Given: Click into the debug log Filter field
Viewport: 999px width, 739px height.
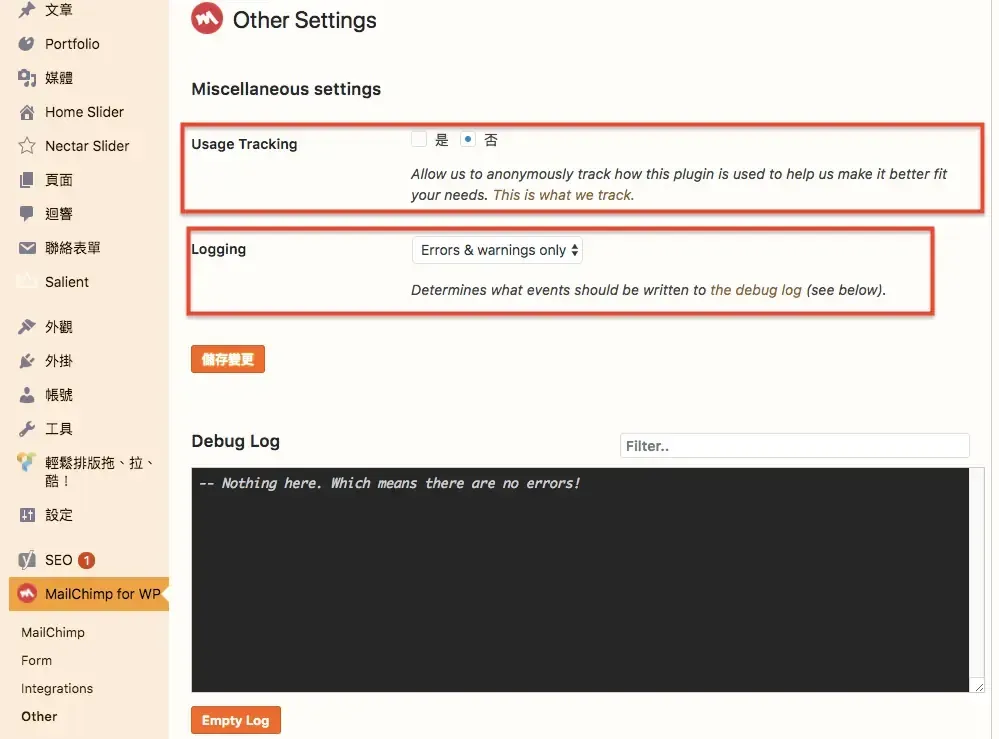Looking at the screenshot, I should coord(794,445).
